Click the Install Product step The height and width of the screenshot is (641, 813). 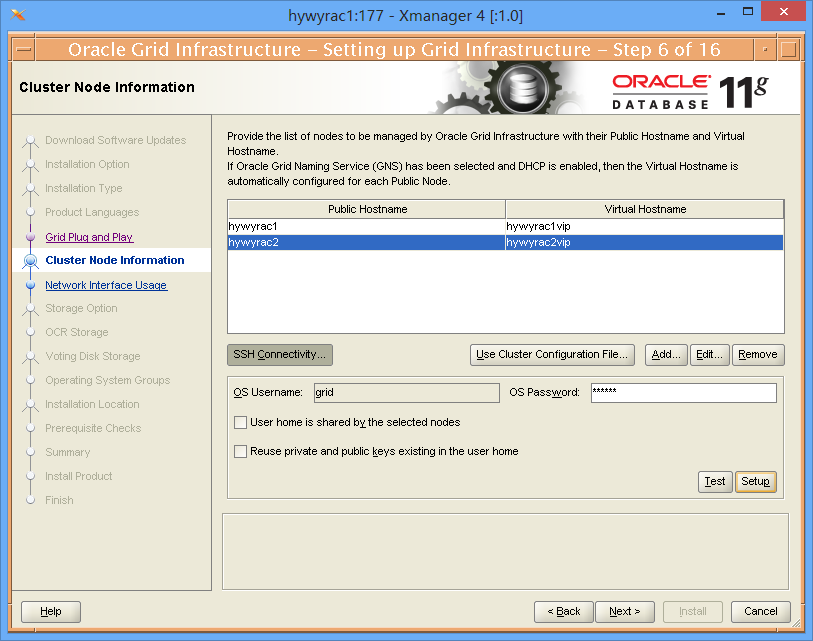(x=78, y=476)
